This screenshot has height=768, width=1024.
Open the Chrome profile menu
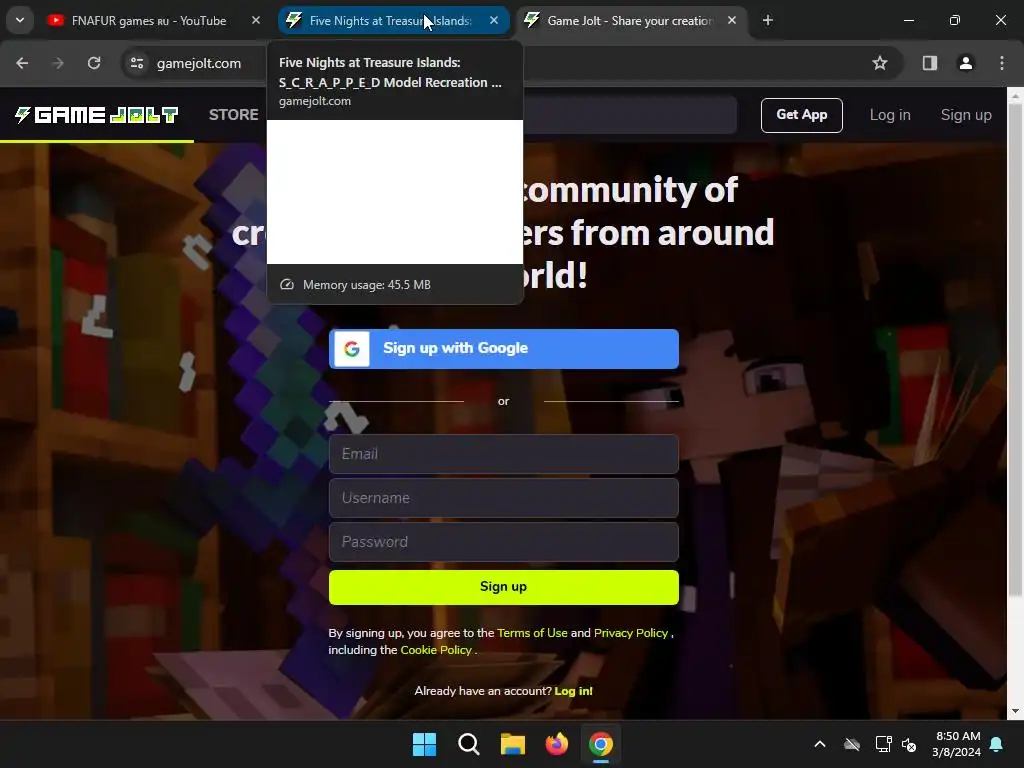tap(966, 63)
